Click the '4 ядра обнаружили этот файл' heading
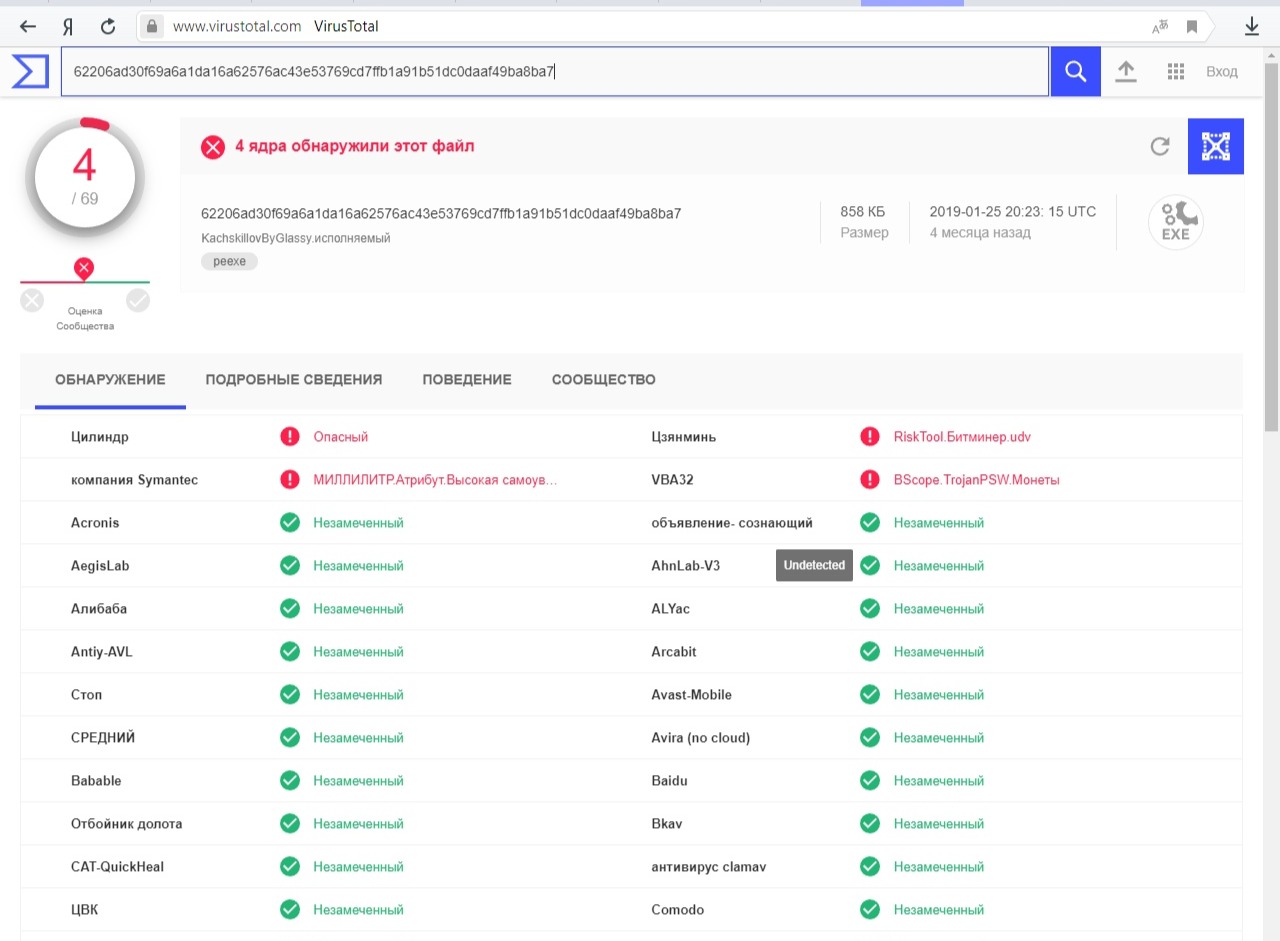 point(355,146)
